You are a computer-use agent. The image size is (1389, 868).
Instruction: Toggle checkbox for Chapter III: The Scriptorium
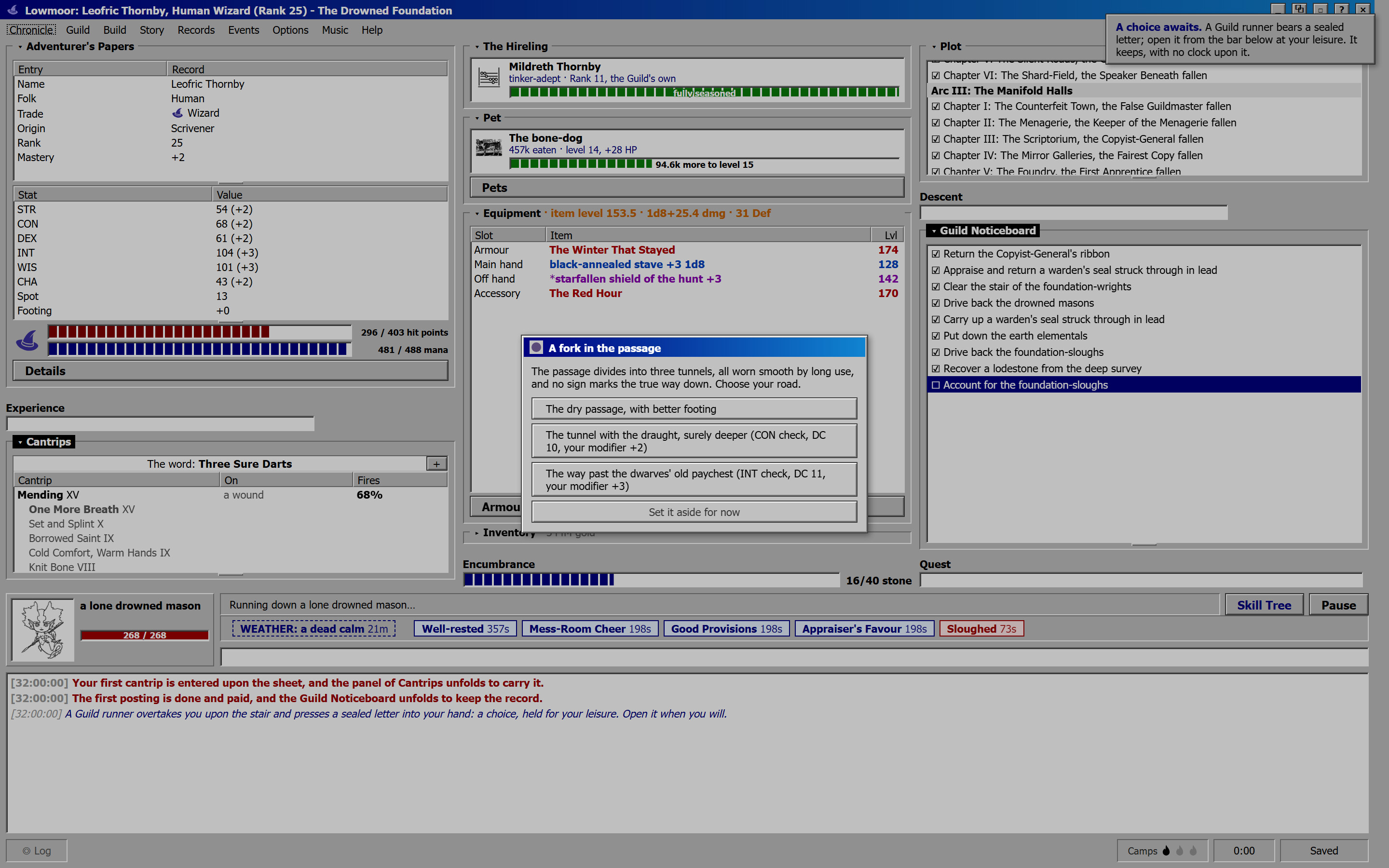pos(936,139)
